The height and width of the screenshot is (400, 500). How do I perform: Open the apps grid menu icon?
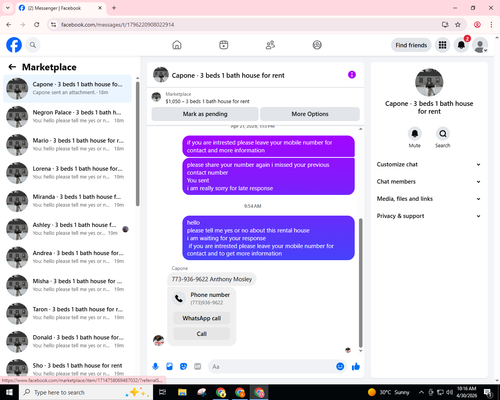coord(442,45)
